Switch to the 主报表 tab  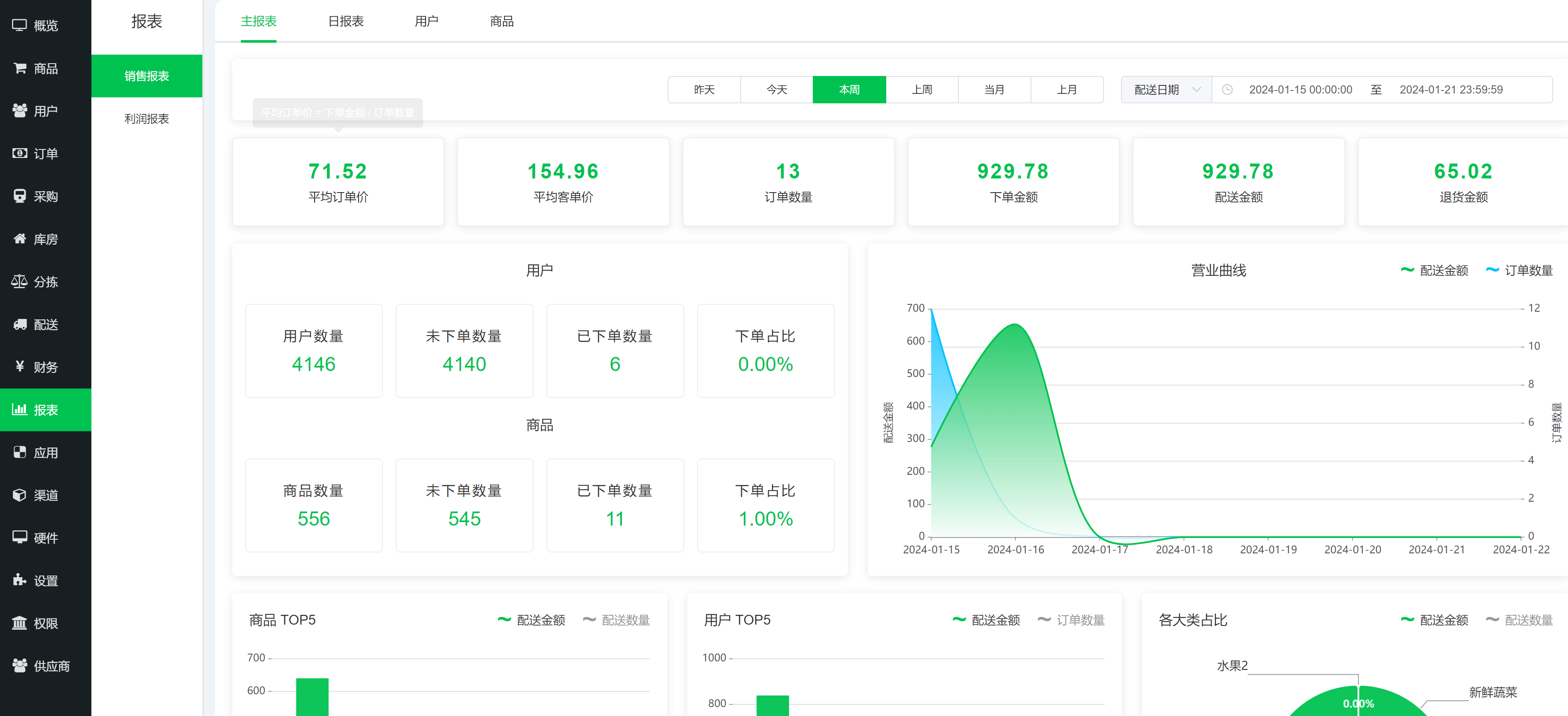pyautogui.click(x=259, y=21)
